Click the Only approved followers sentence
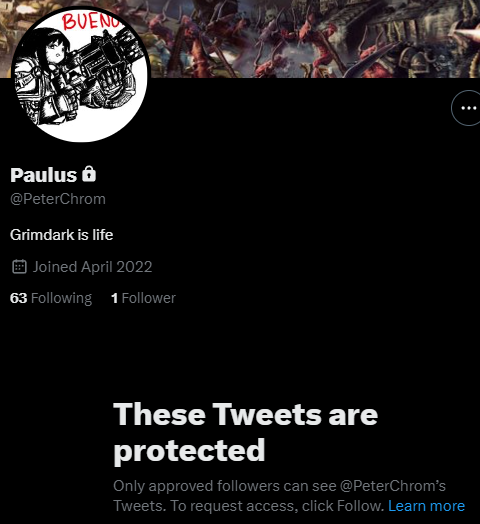The image size is (480, 524). click(279, 486)
